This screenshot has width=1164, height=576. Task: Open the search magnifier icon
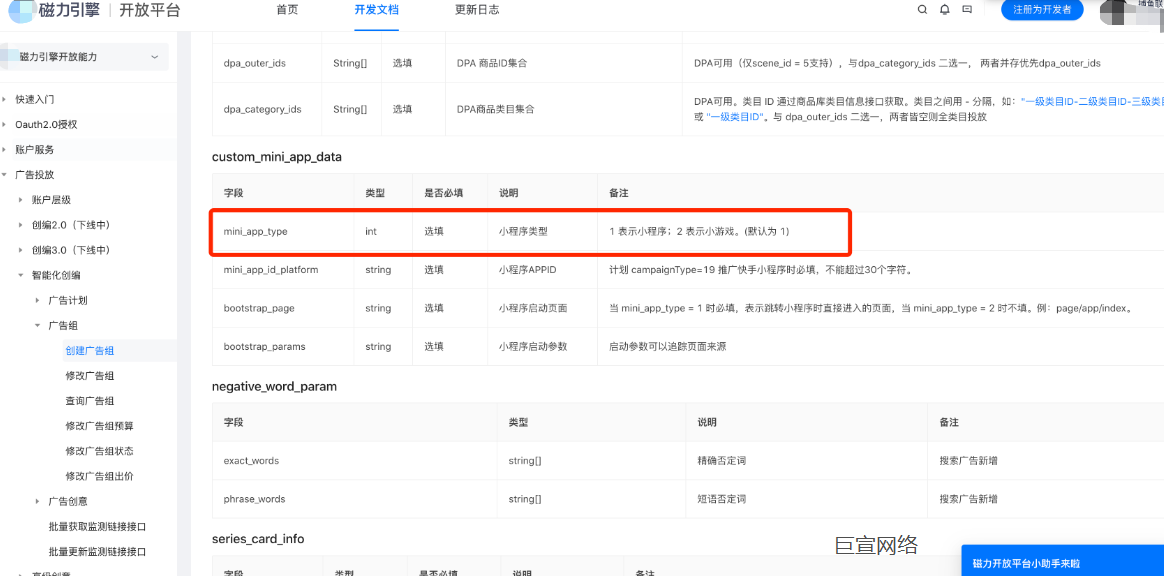tap(922, 9)
